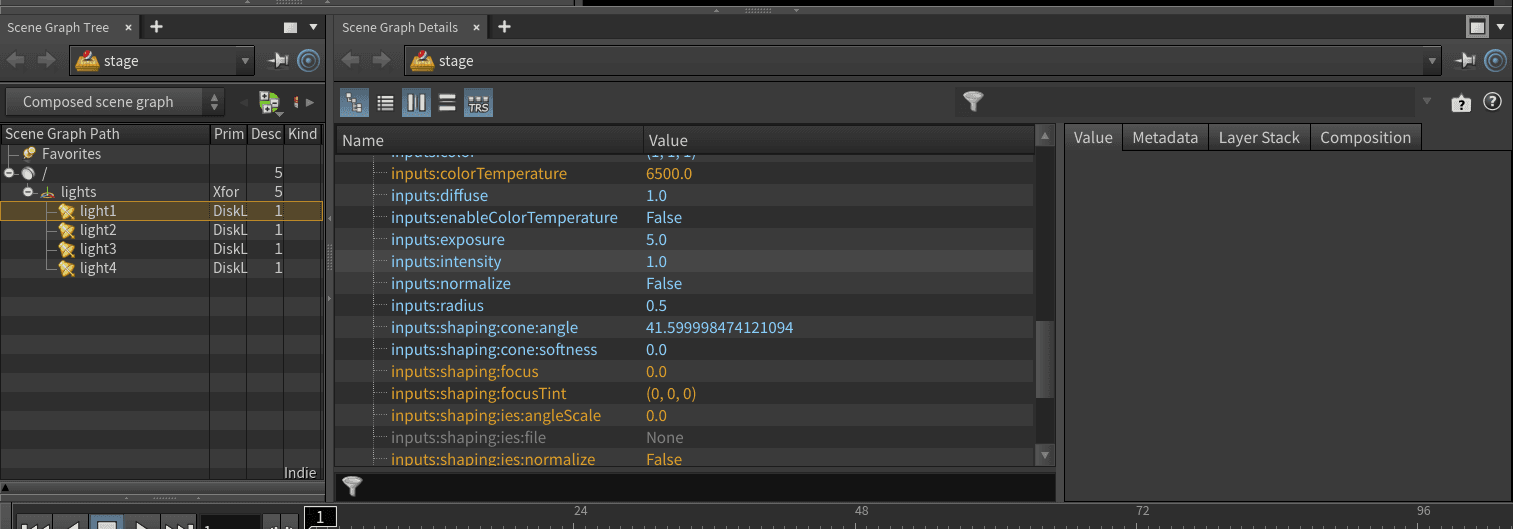The image size is (1513, 529).
Task: Switch to Value tab
Action: [x=1093, y=138]
